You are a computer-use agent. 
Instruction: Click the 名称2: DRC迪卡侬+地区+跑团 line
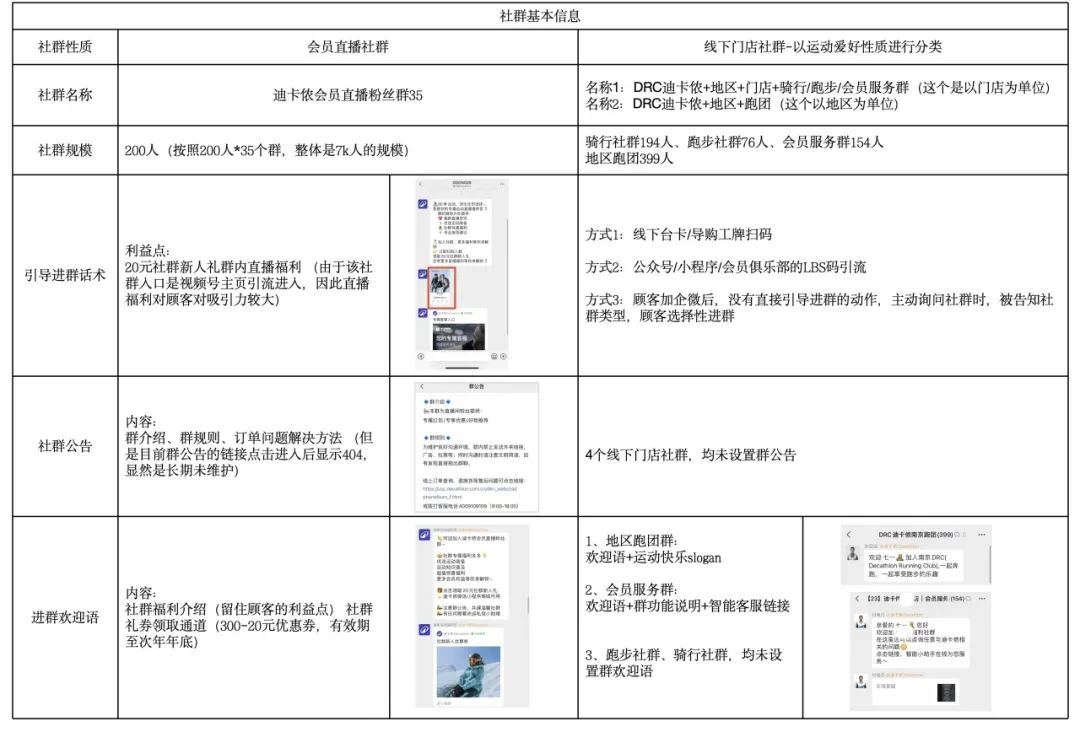click(x=742, y=104)
